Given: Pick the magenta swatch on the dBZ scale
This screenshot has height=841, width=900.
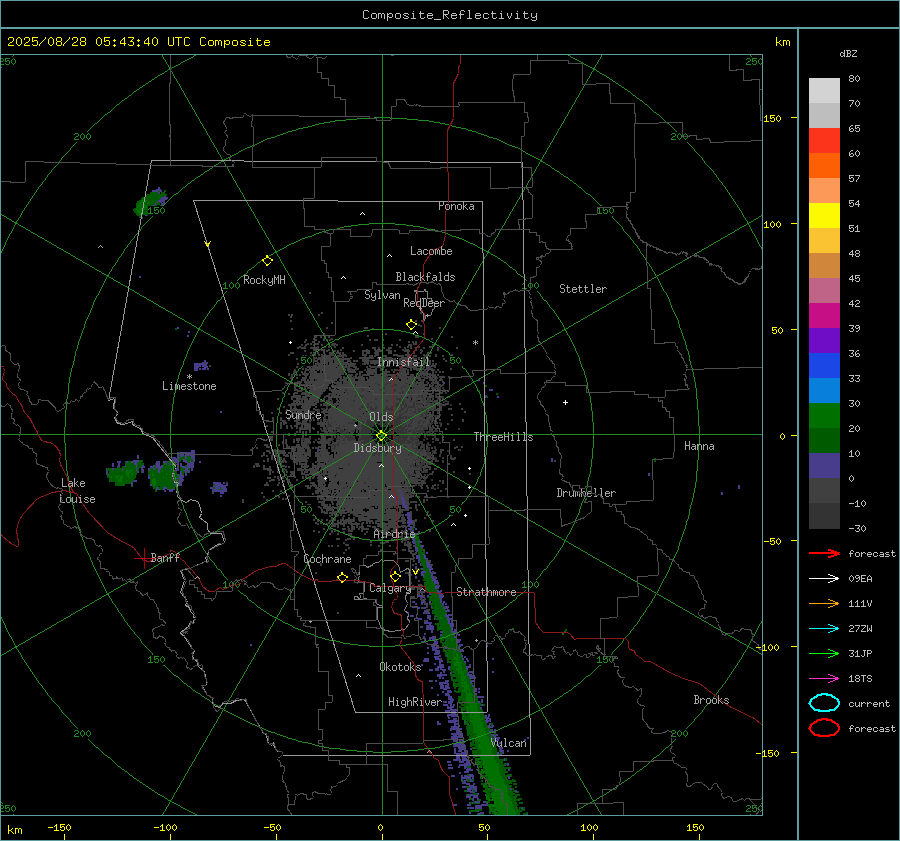Looking at the screenshot, I should [x=824, y=316].
